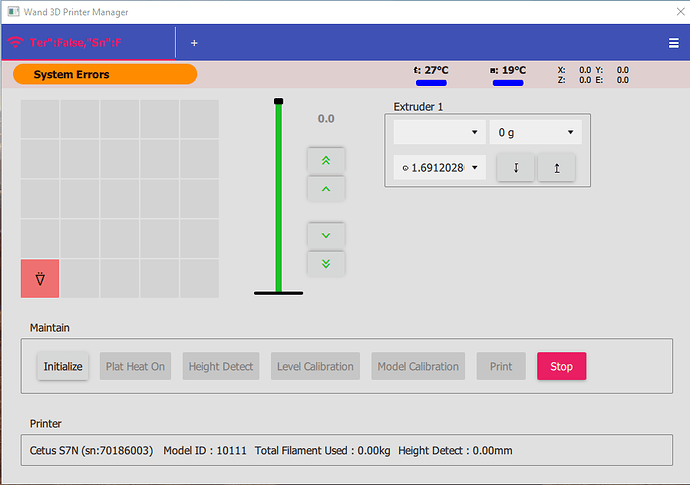690x485 pixels.
Task: Open the hamburger menu icon
Action: click(673, 43)
